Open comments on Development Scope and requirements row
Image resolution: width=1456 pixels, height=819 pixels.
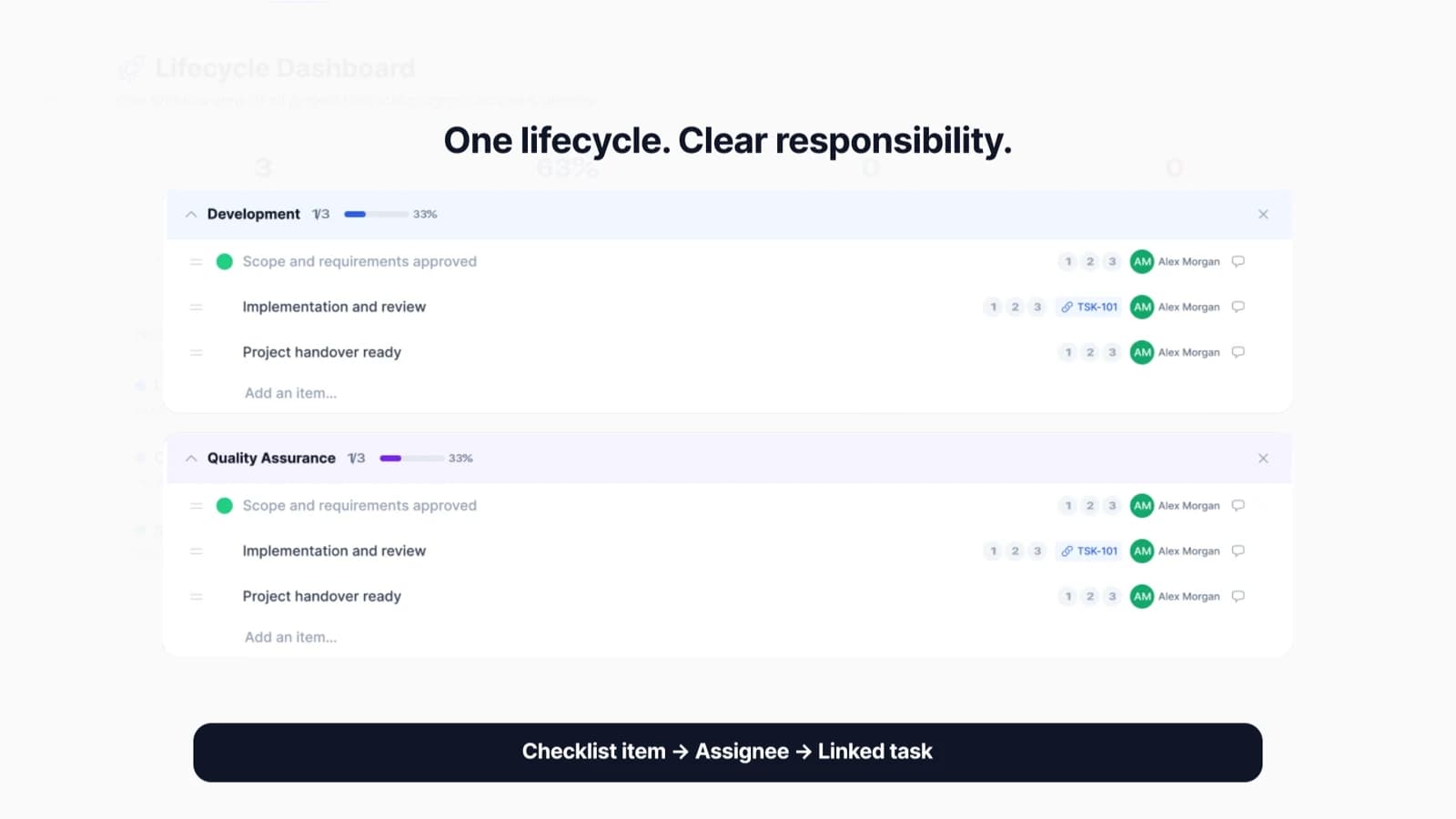[1239, 262]
